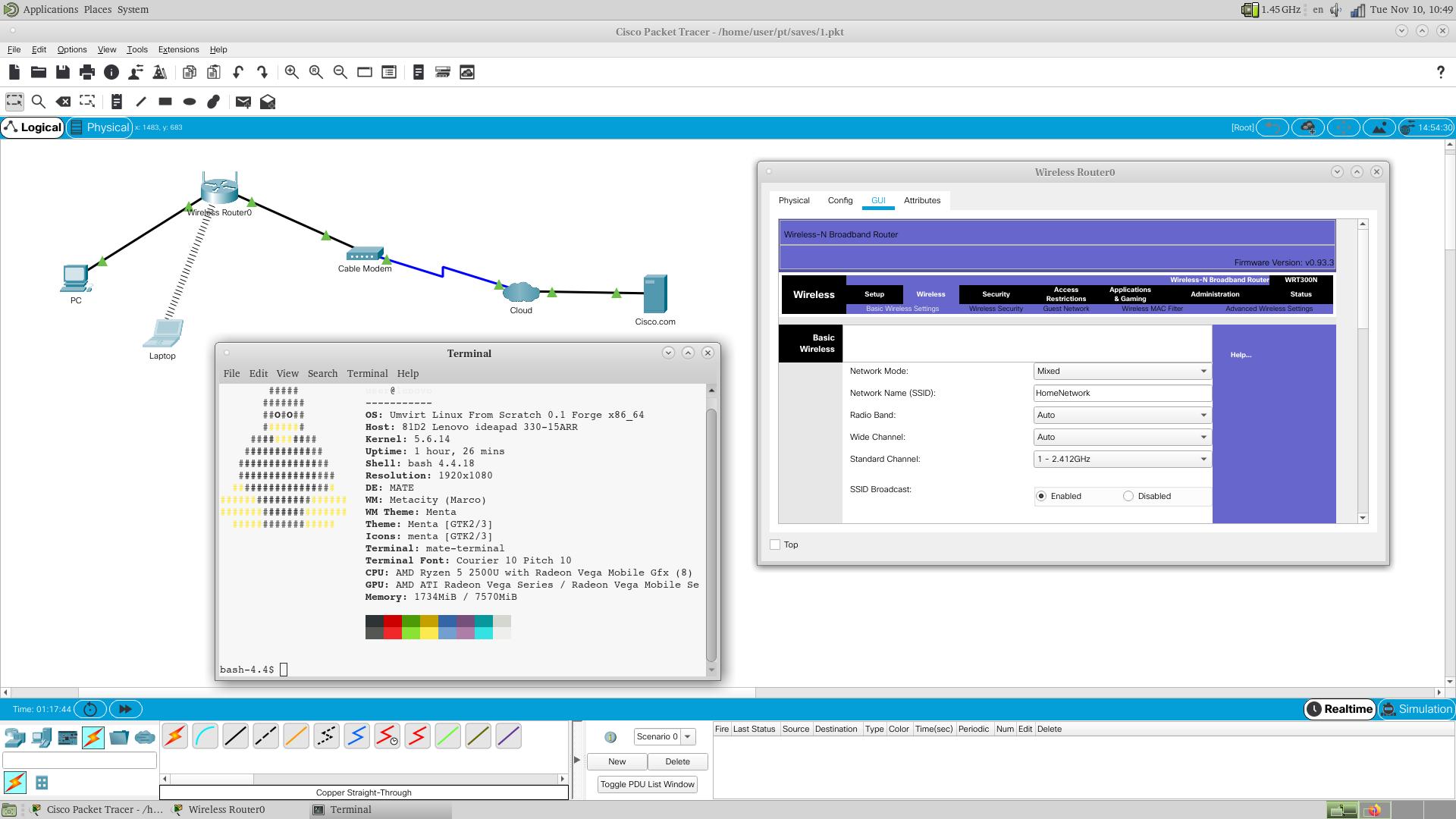Select the Cloud device in workspace
Screen dimensions: 1456x819
521,293
